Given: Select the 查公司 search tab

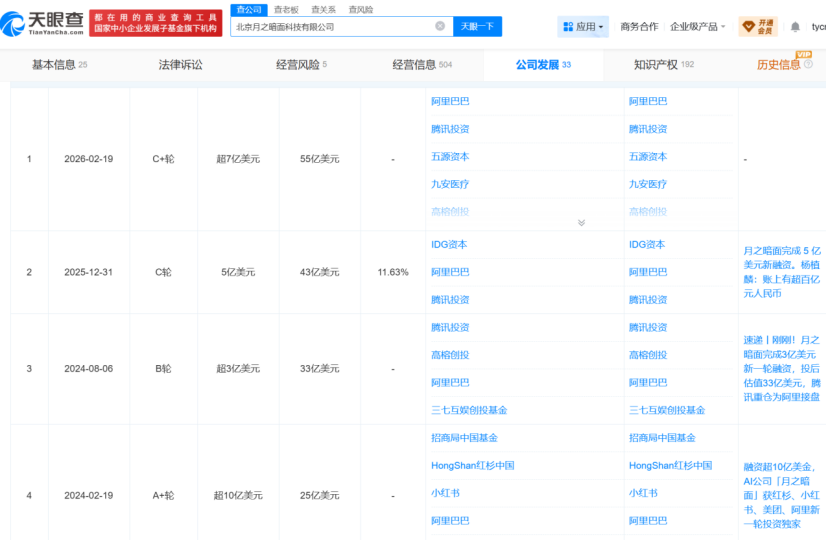Looking at the screenshot, I should pos(249,9).
